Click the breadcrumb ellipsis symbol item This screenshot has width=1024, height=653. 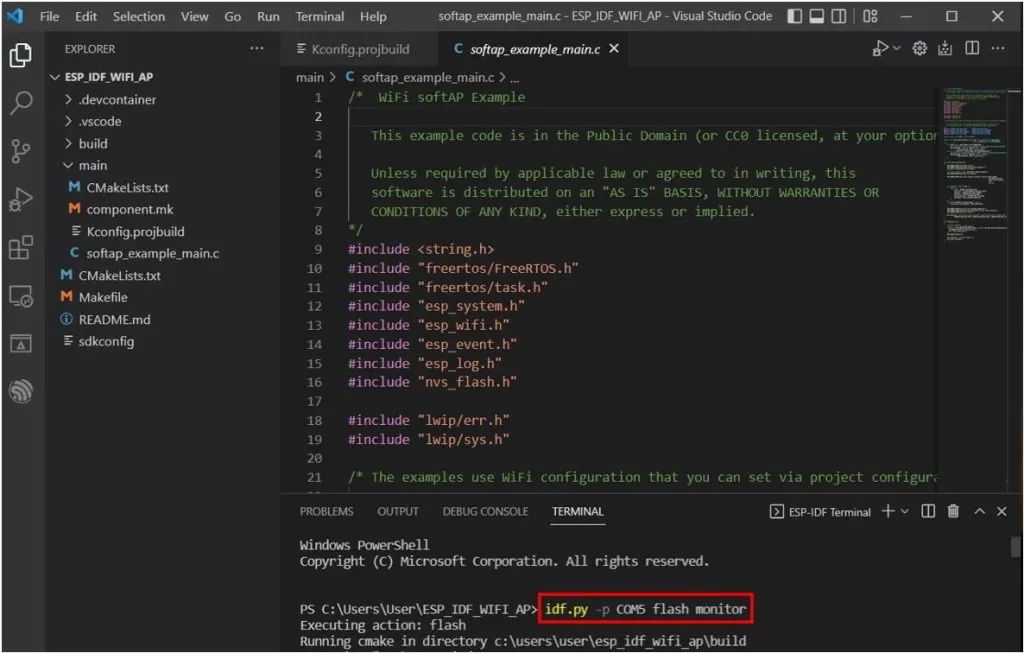tap(515, 78)
